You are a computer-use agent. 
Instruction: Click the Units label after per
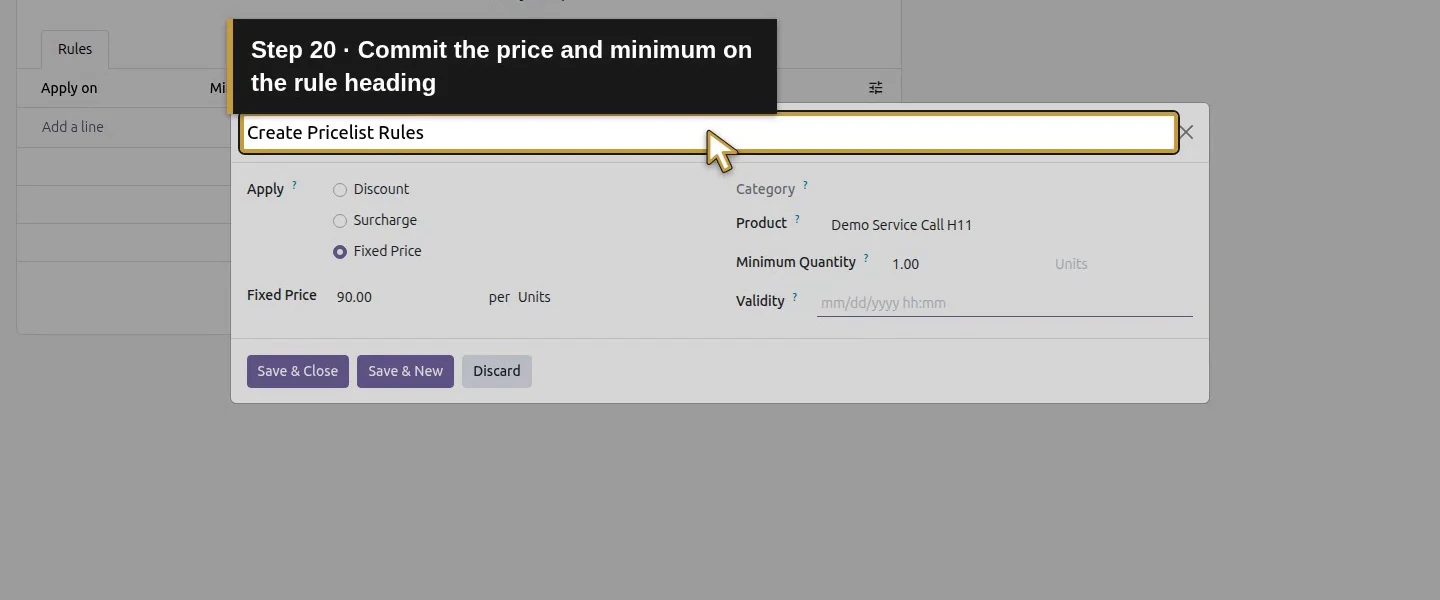point(534,297)
